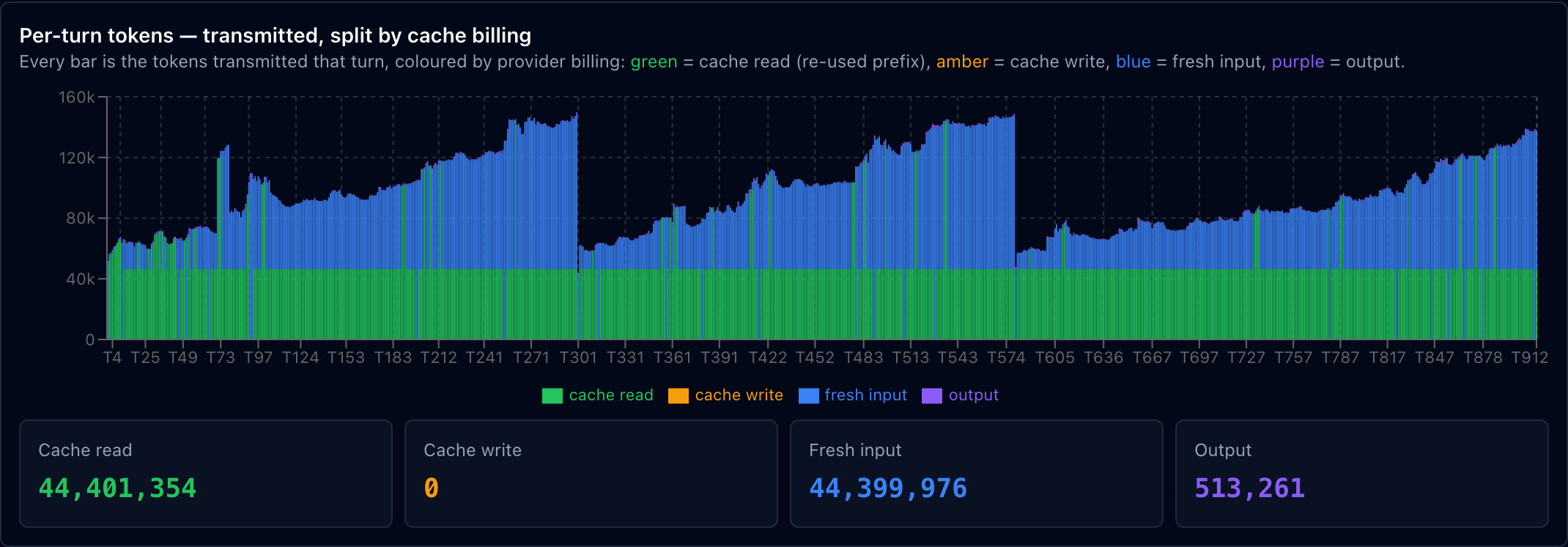Click the word 'purple' in the subtitle
The height and width of the screenshot is (547, 1568).
[x=1298, y=62]
